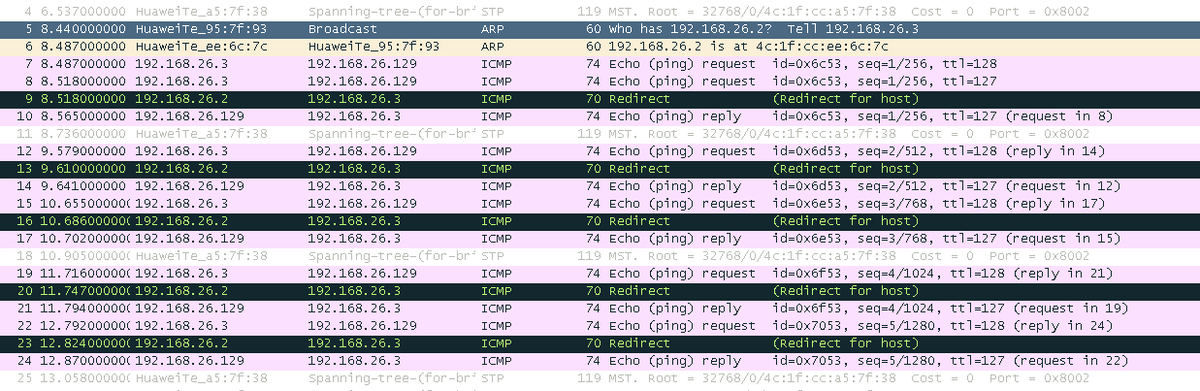This screenshot has width=1200, height=391.
Task: Select packet 4 STP row
Action: tap(600, 12)
